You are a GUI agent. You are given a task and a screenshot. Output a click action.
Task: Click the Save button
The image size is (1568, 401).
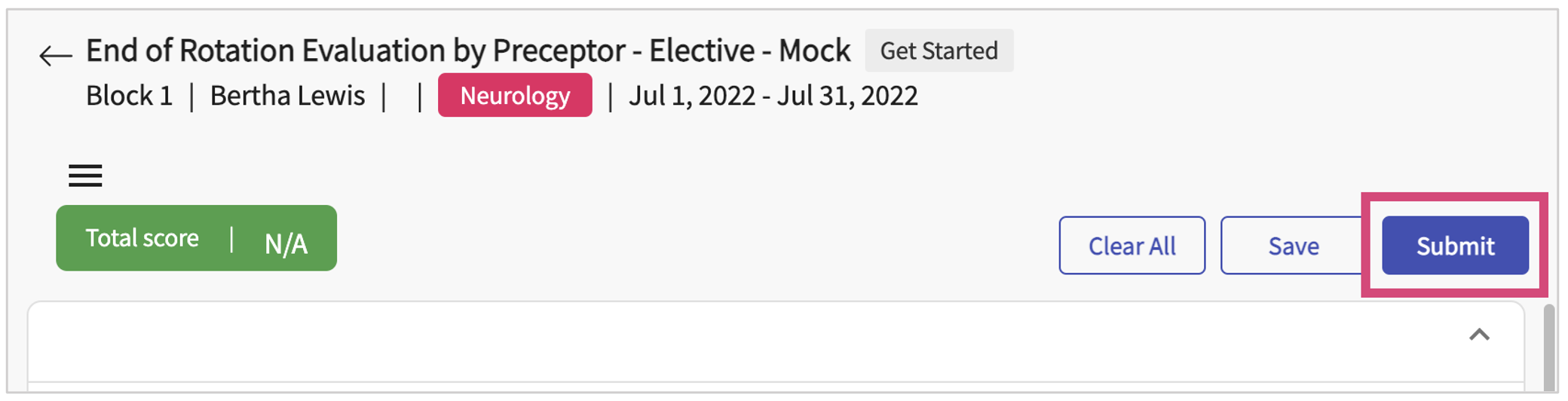click(1293, 246)
